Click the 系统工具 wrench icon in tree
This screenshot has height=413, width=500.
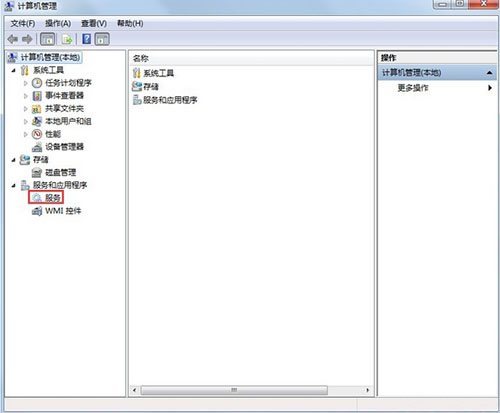pyautogui.click(x=25, y=70)
